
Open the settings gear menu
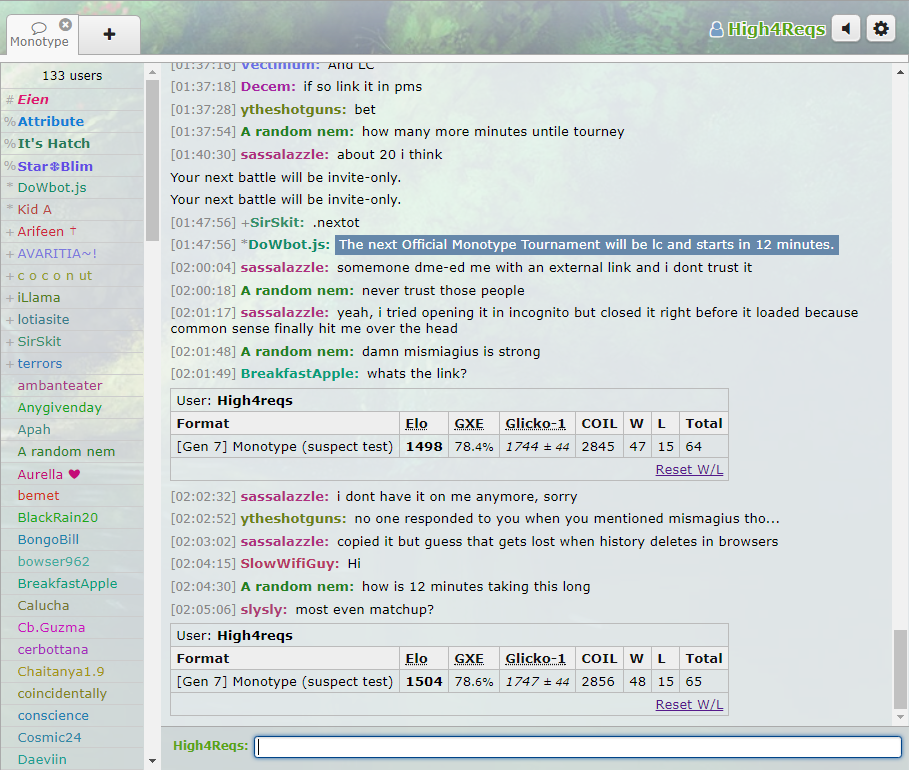coord(880,28)
